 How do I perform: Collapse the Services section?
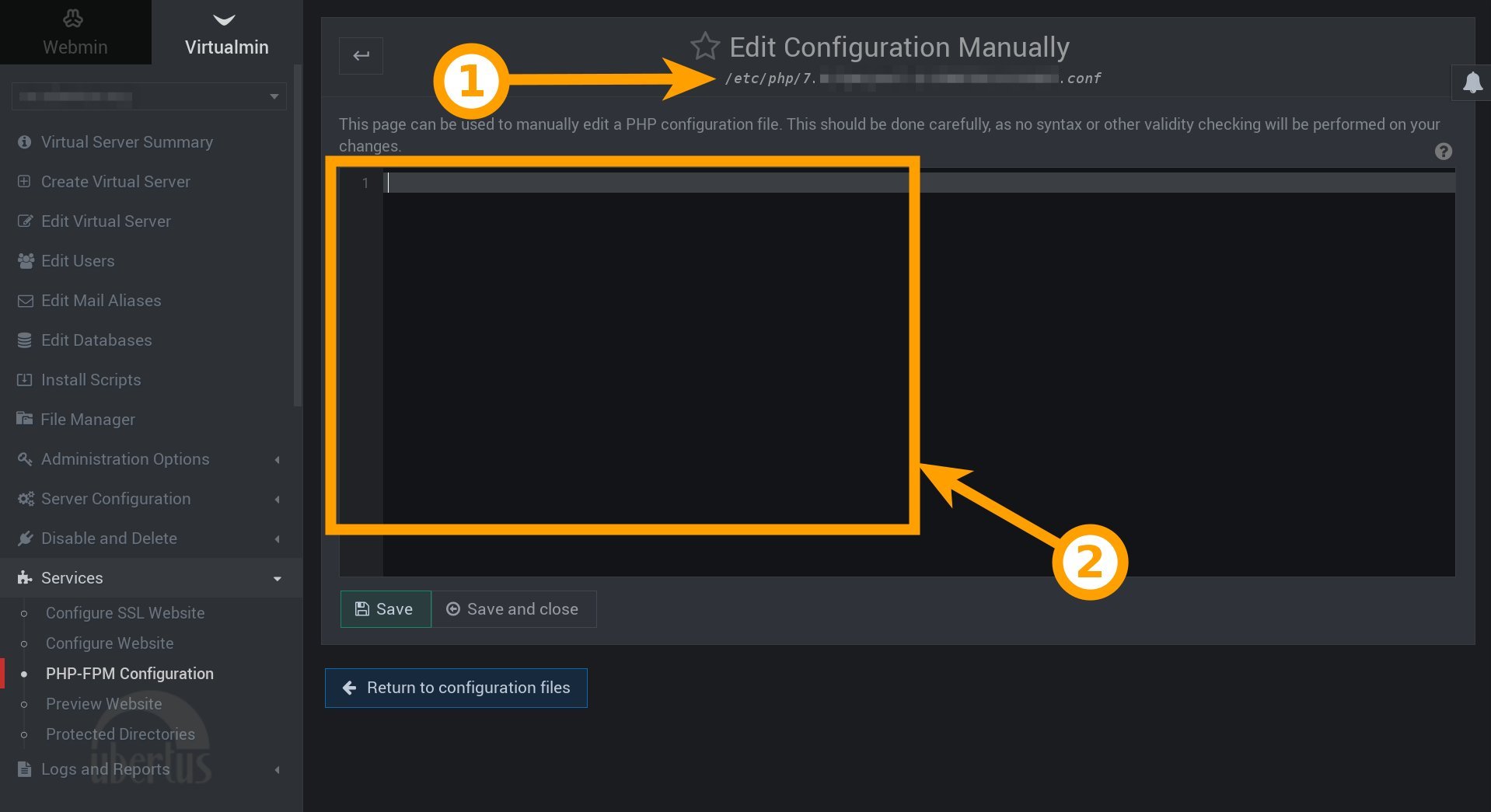pyautogui.click(x=277, y=578)
